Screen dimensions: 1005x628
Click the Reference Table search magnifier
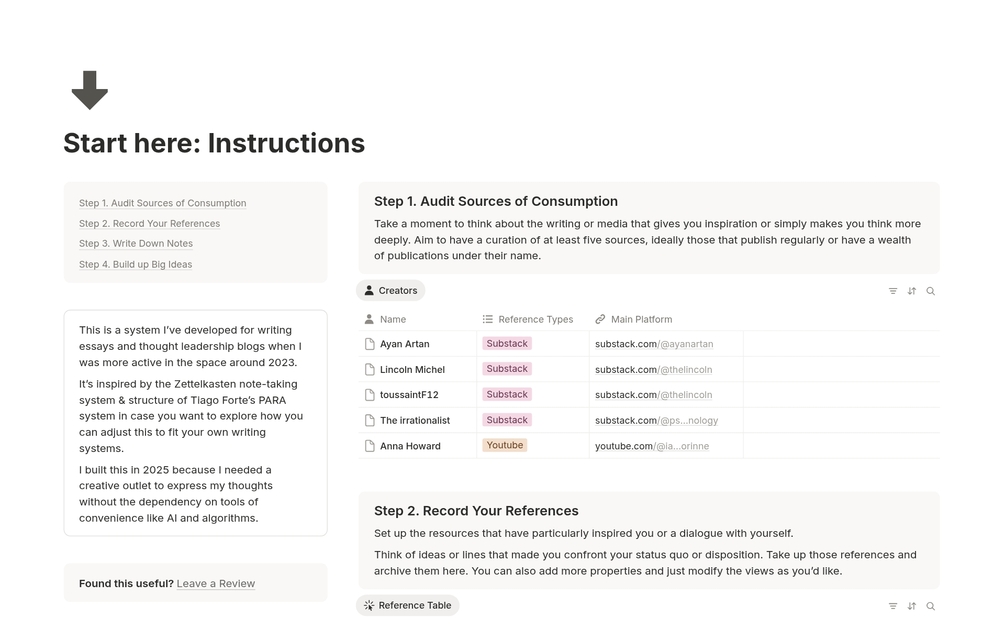931,606
